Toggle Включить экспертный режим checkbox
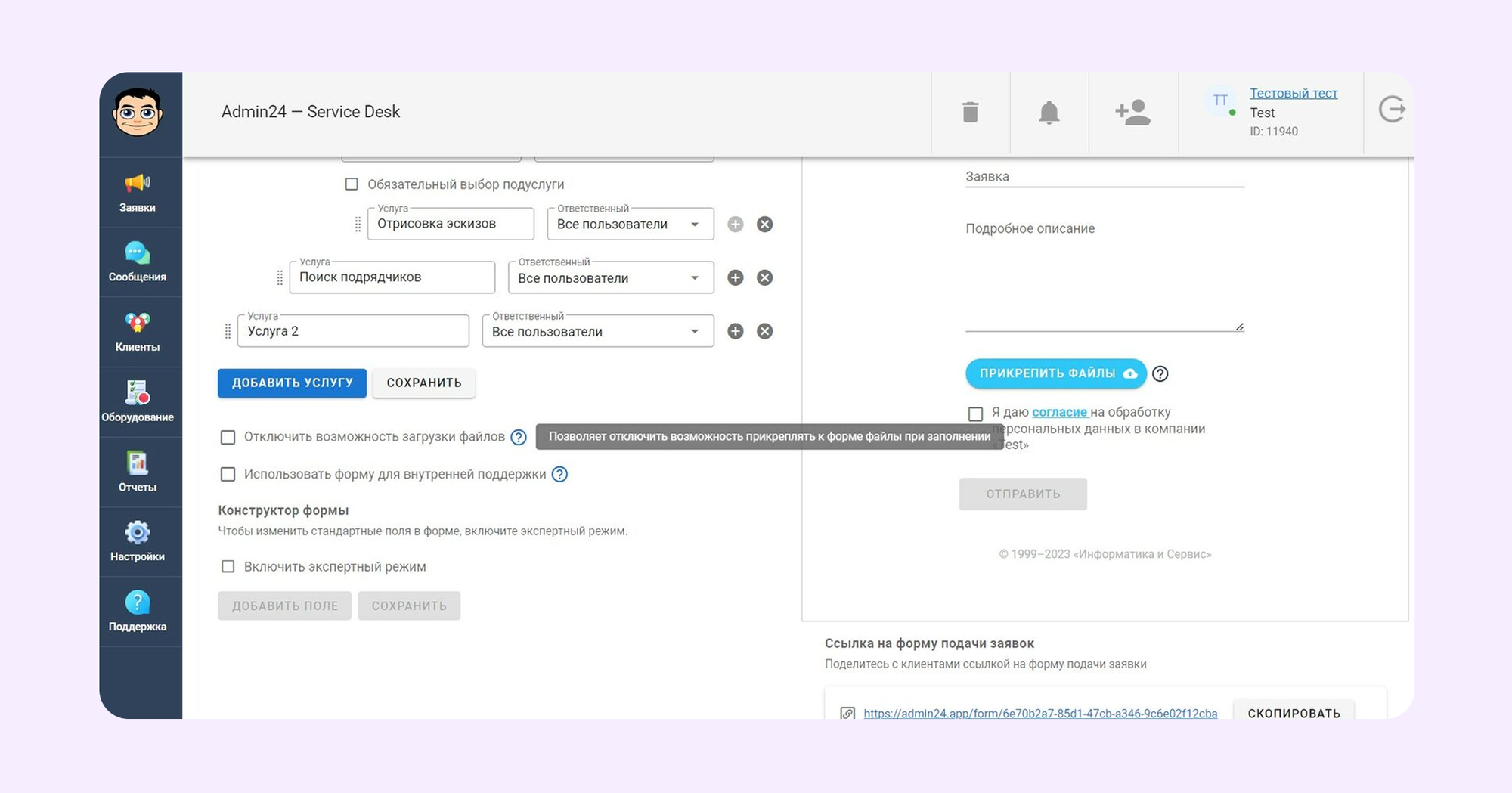 228,566
